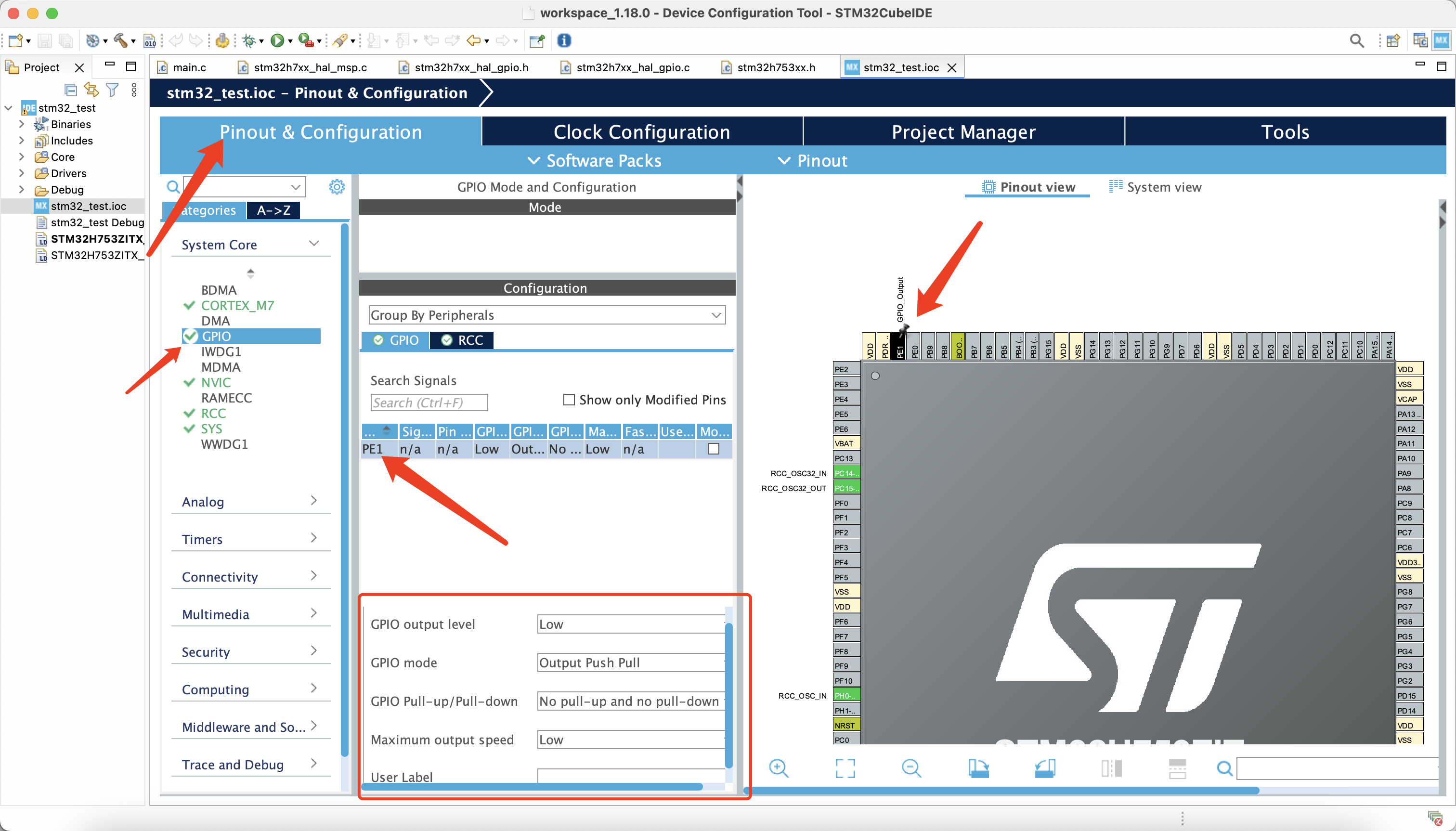Viewport: 1456px width, 831px height.
Task: Click the pin search magnifier icon
Action: point(1224,768)
